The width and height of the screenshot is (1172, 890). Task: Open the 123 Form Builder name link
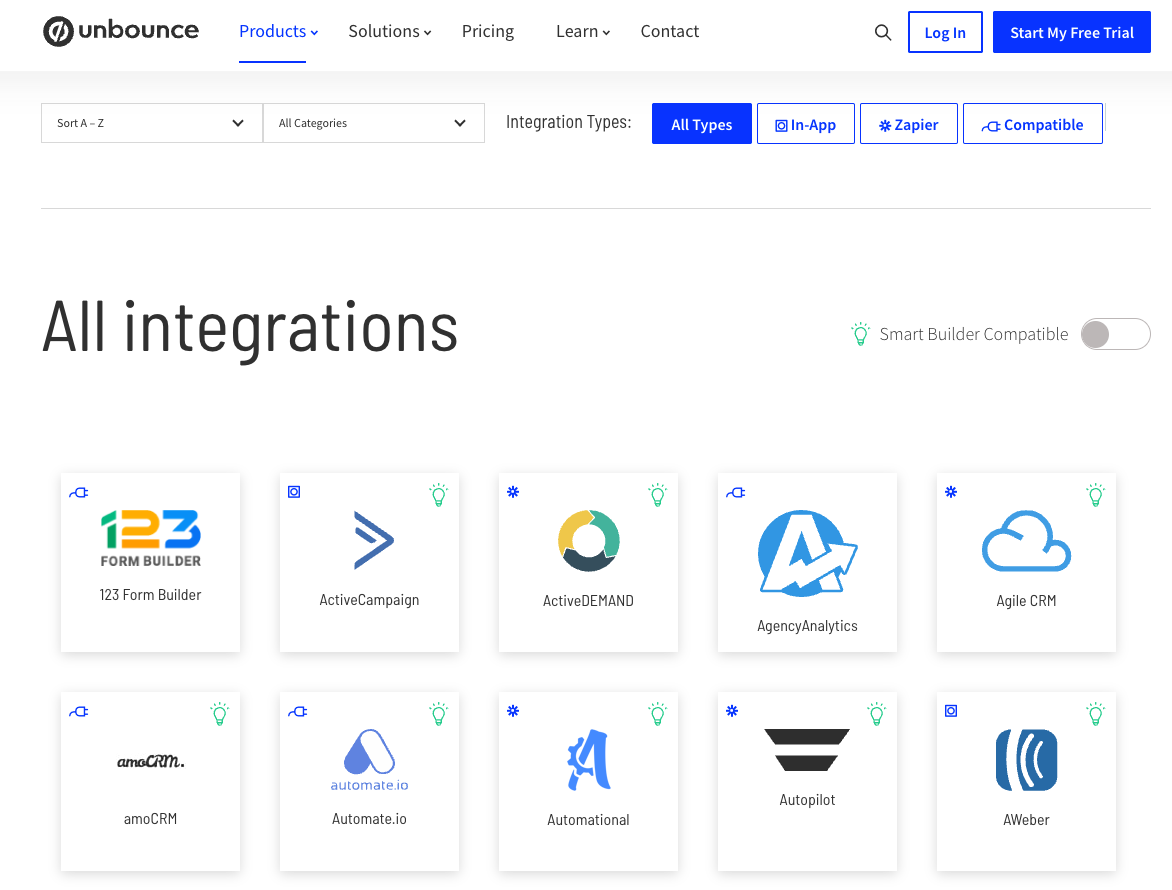[150, 595]
